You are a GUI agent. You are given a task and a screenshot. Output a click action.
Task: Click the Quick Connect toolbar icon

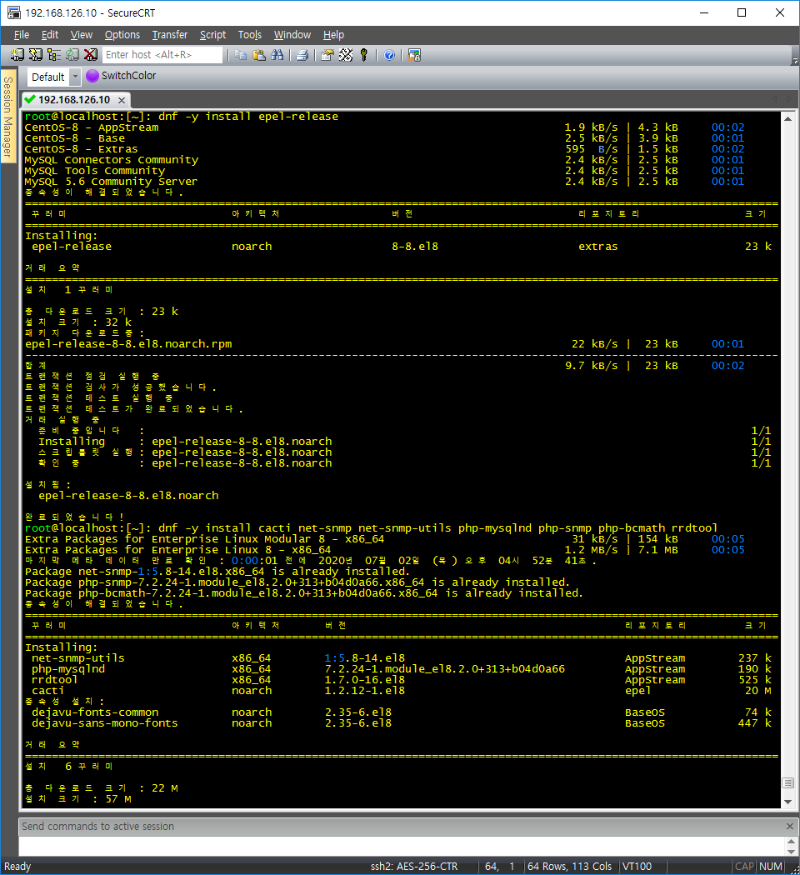(34, 55)
